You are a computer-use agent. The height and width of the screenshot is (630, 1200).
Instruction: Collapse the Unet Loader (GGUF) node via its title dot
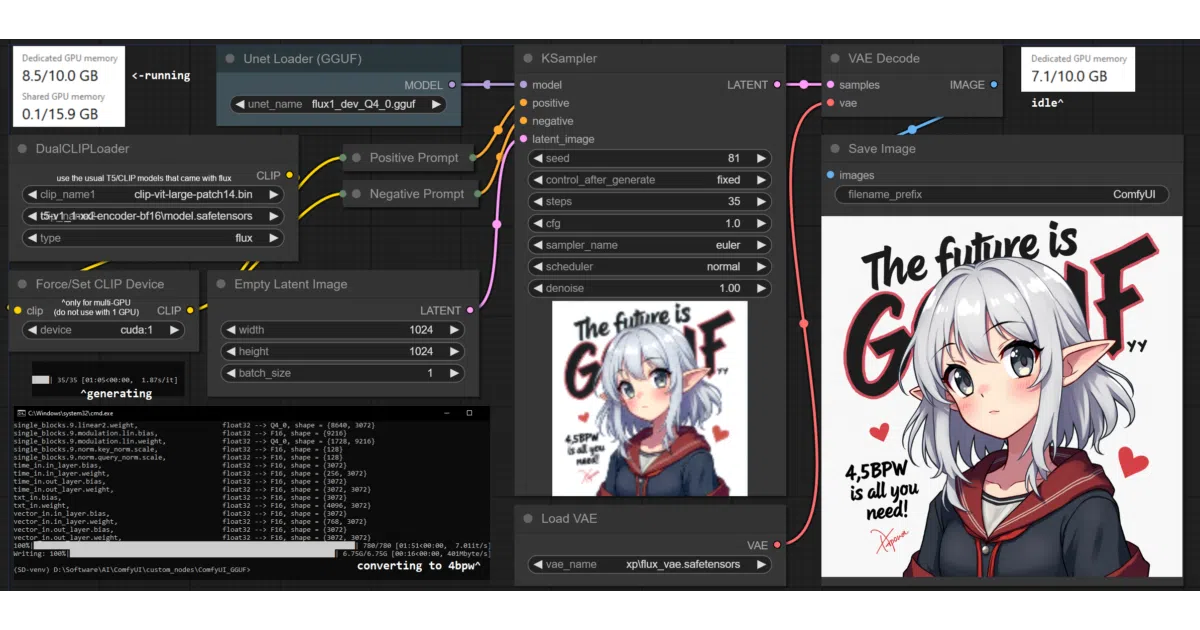(231, 59)
